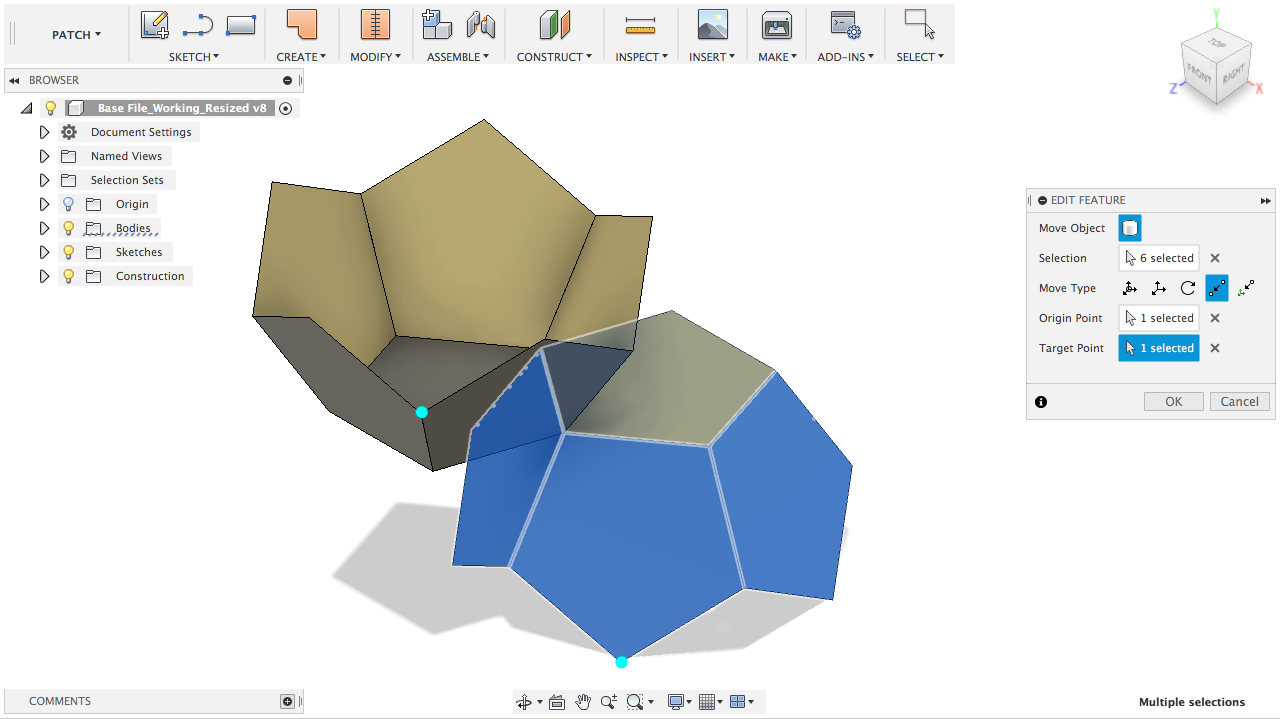This screenshot has width=1280, height=719.
Task: Select the Free Move type
Action: [1130, 288]
